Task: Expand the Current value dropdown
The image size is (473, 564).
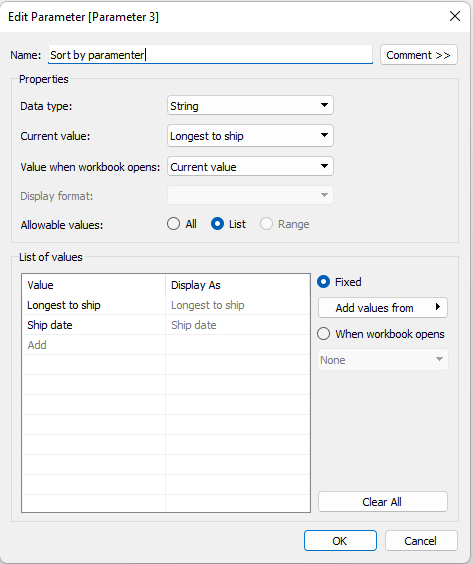Action: coord(250,136)
